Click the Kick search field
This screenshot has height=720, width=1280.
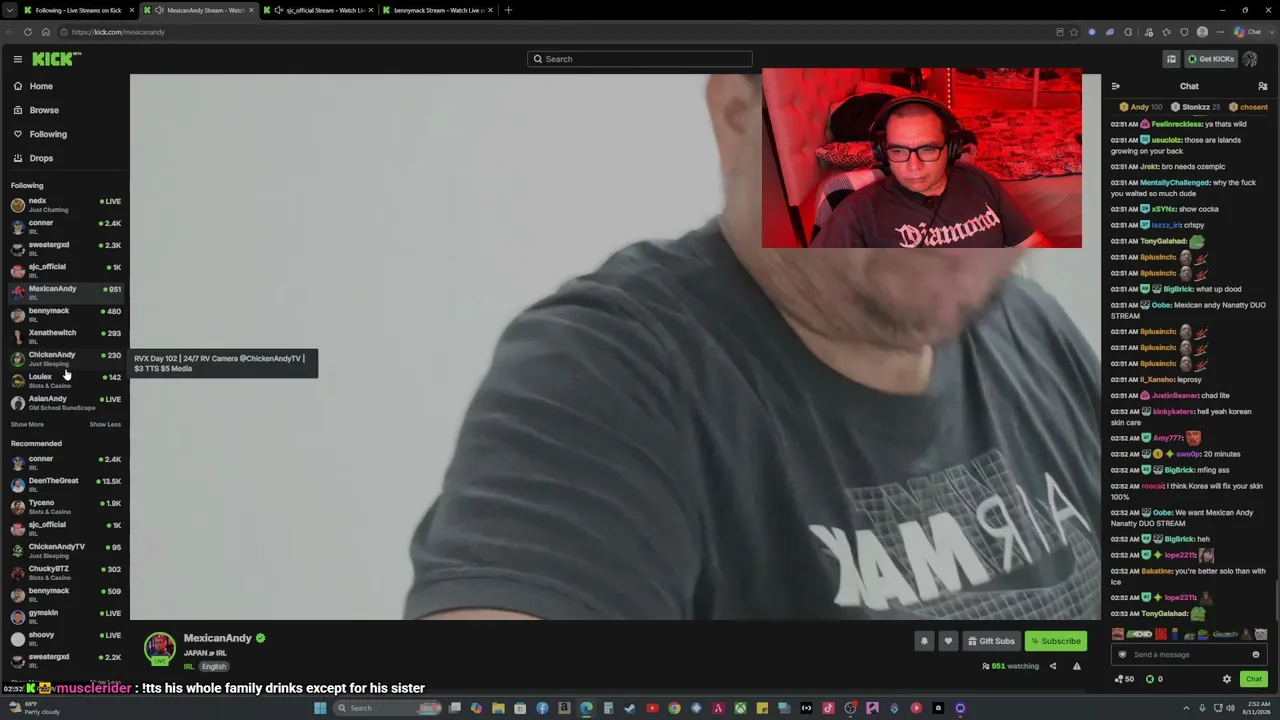[640, 59]
